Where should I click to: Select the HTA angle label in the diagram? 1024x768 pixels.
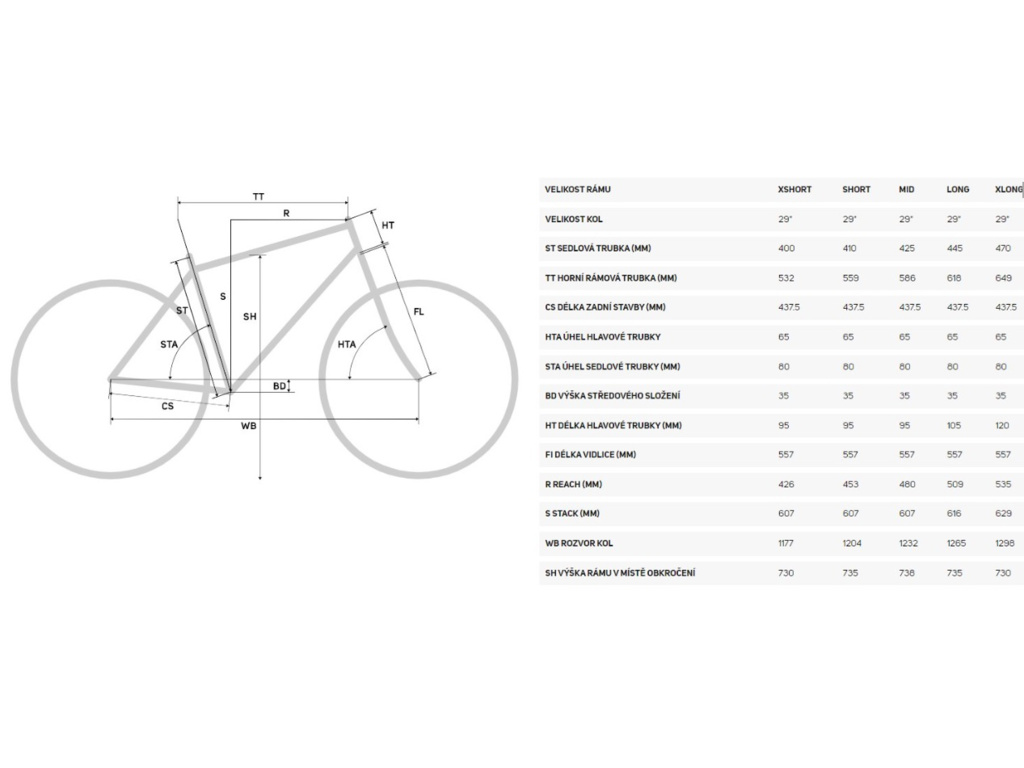pyautogui.click(x=346, y=345)
